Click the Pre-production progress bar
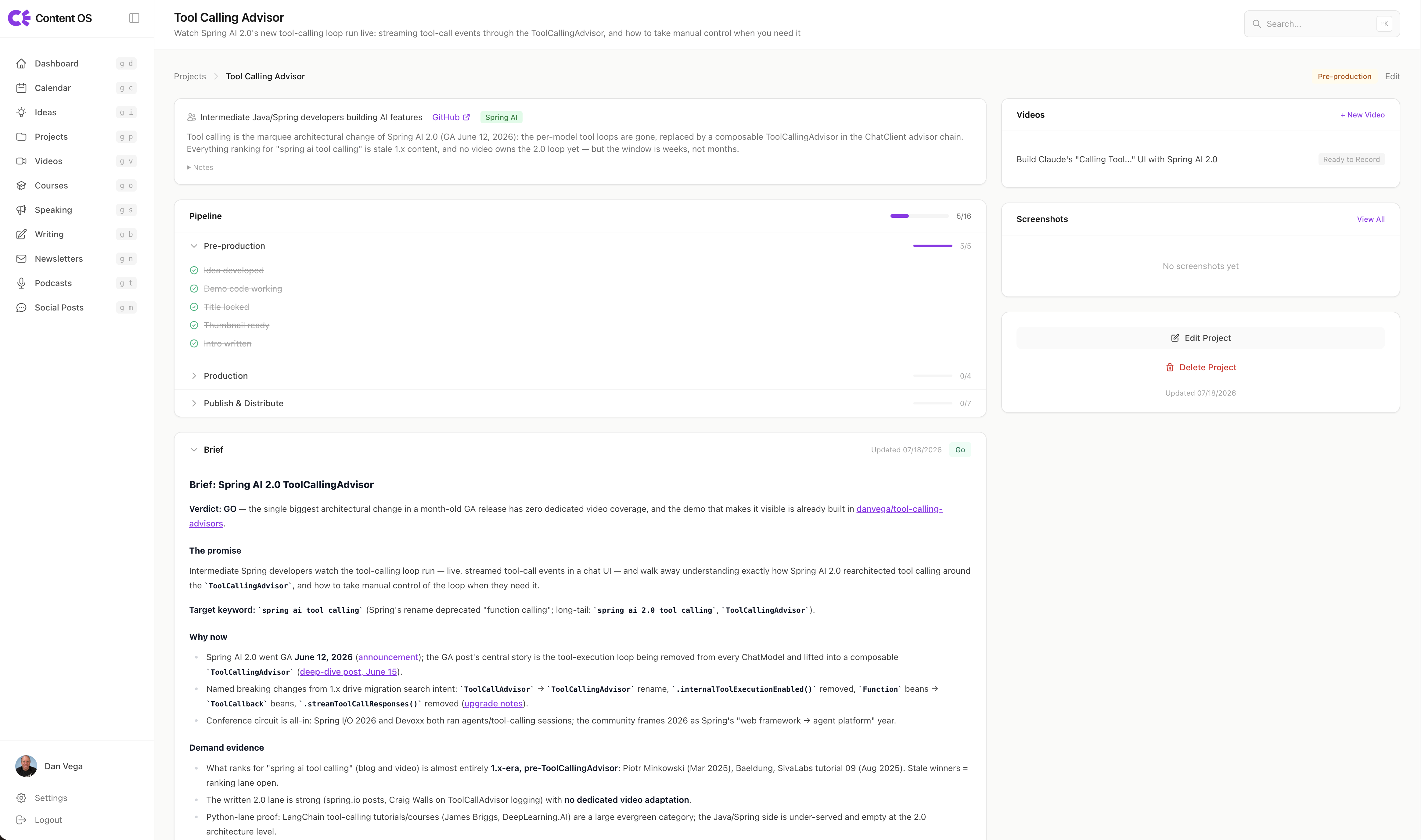 [x=932, y=246]
